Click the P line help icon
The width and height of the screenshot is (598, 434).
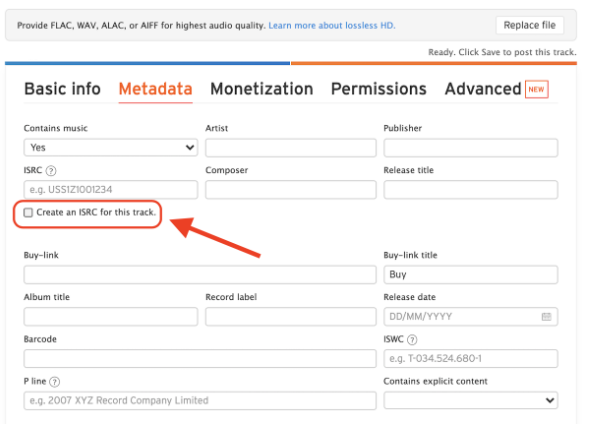pos(55,382)
